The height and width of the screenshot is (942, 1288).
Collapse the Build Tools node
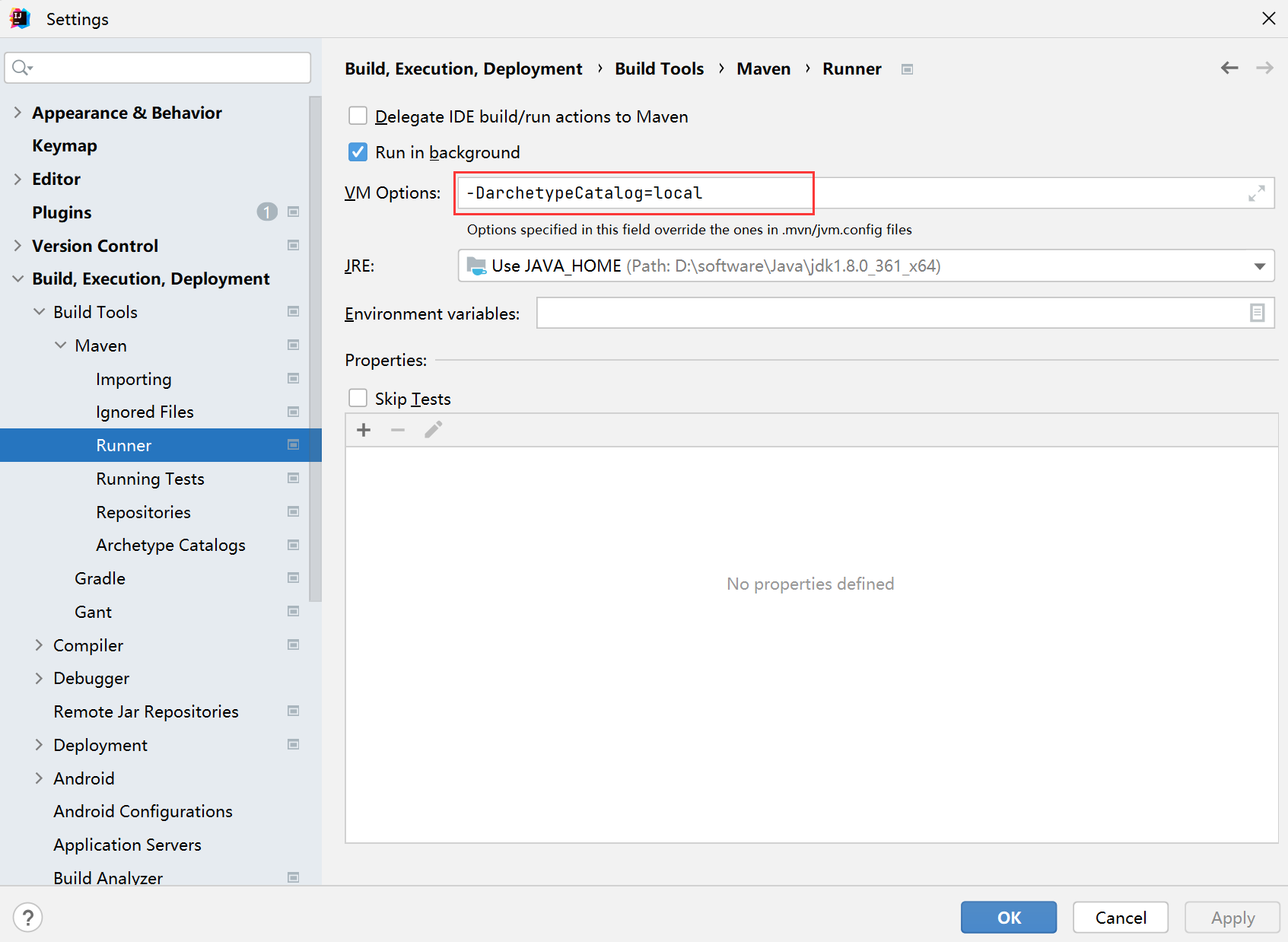39,312
